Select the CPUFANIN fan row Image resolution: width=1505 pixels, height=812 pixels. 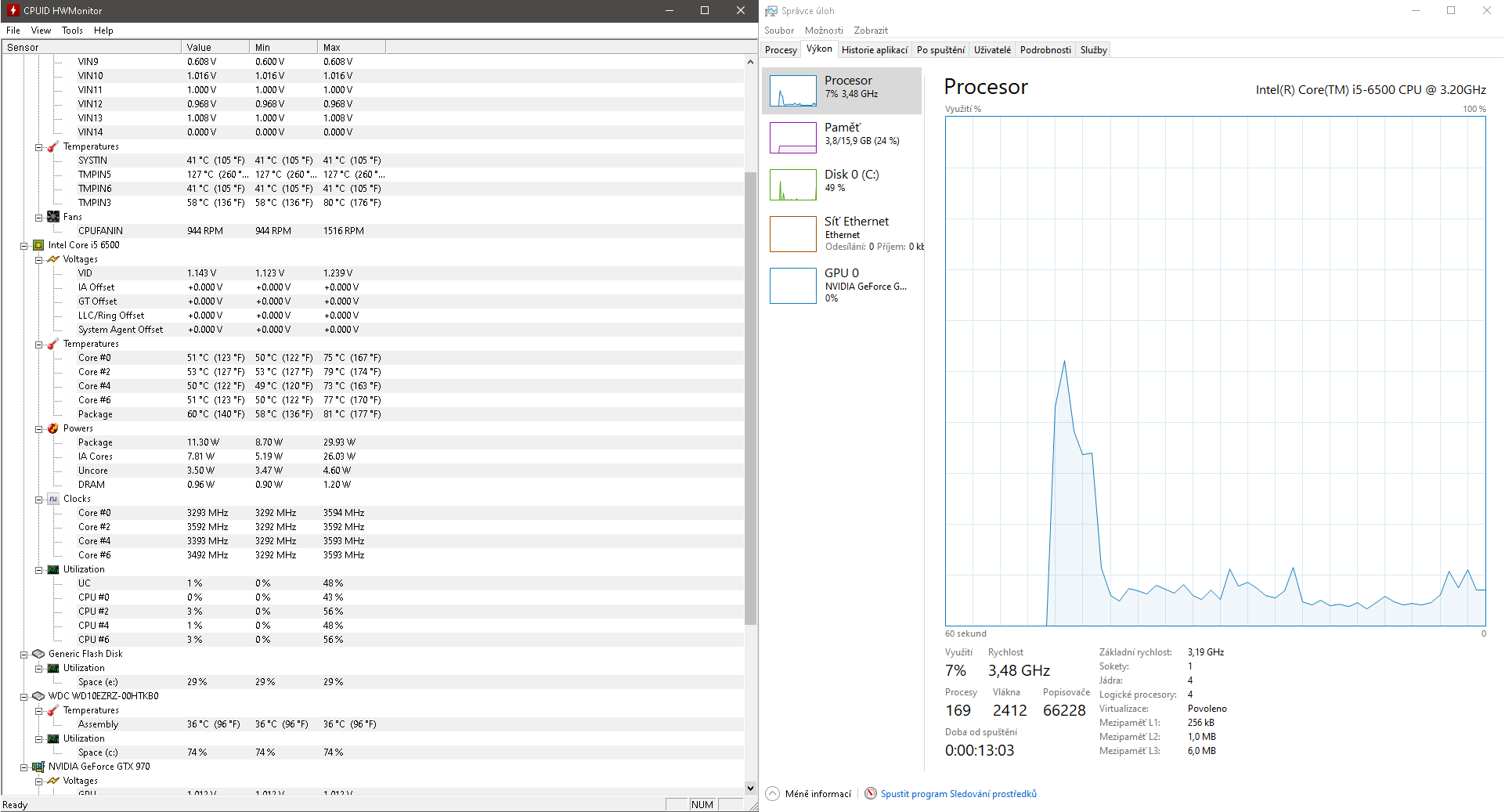(373, 231)
